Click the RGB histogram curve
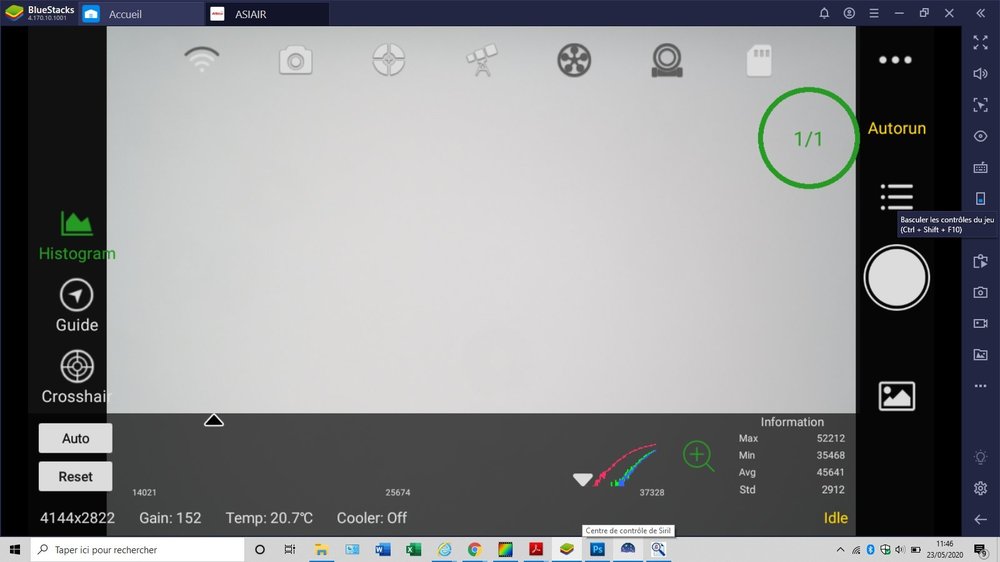Screen dimensions: 1000x562 coord(625,466)
